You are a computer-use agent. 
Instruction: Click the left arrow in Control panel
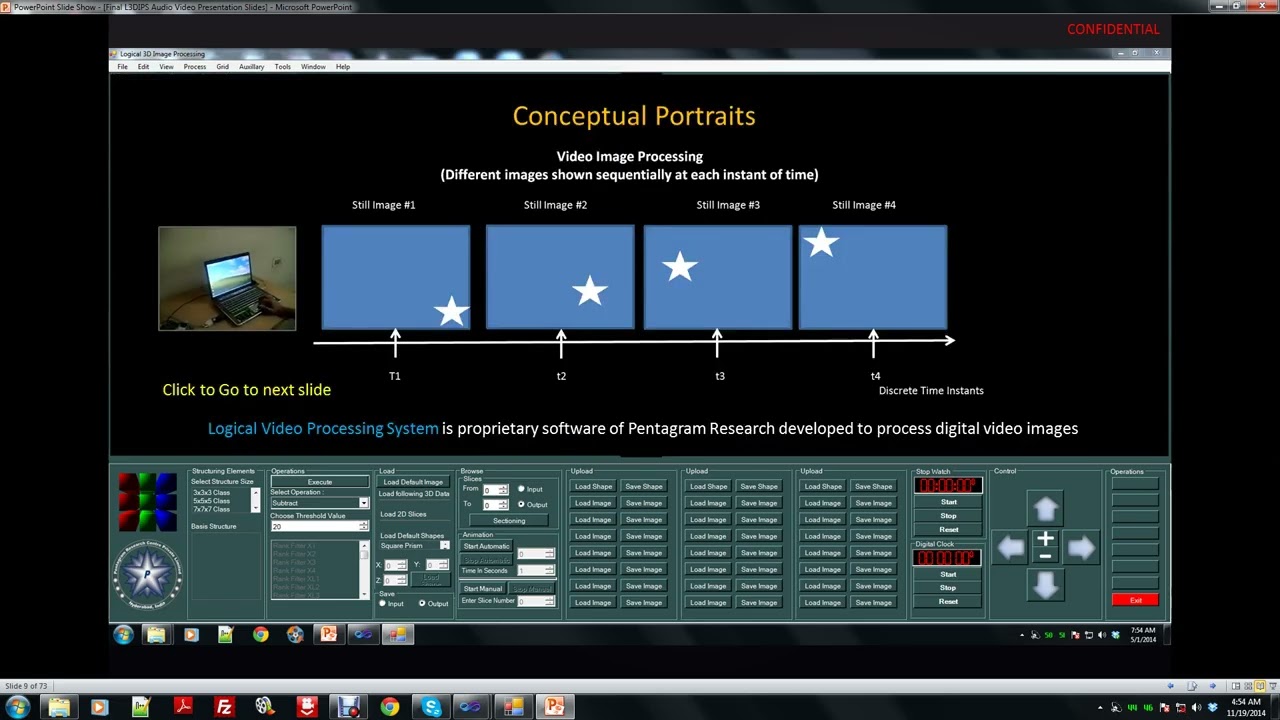pyautogui.click(x=1009, y=547)
